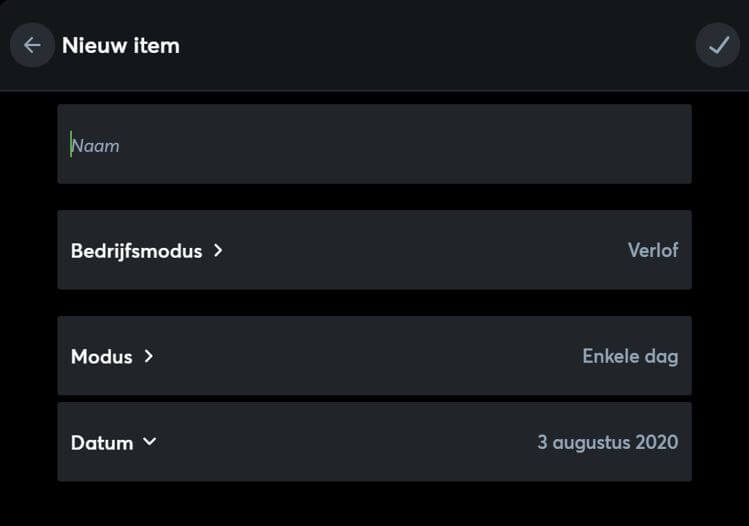The height and width of the screenshot is (526, 749).
Task: Click the date 3 augustus 2020
Action: [607, 443]
